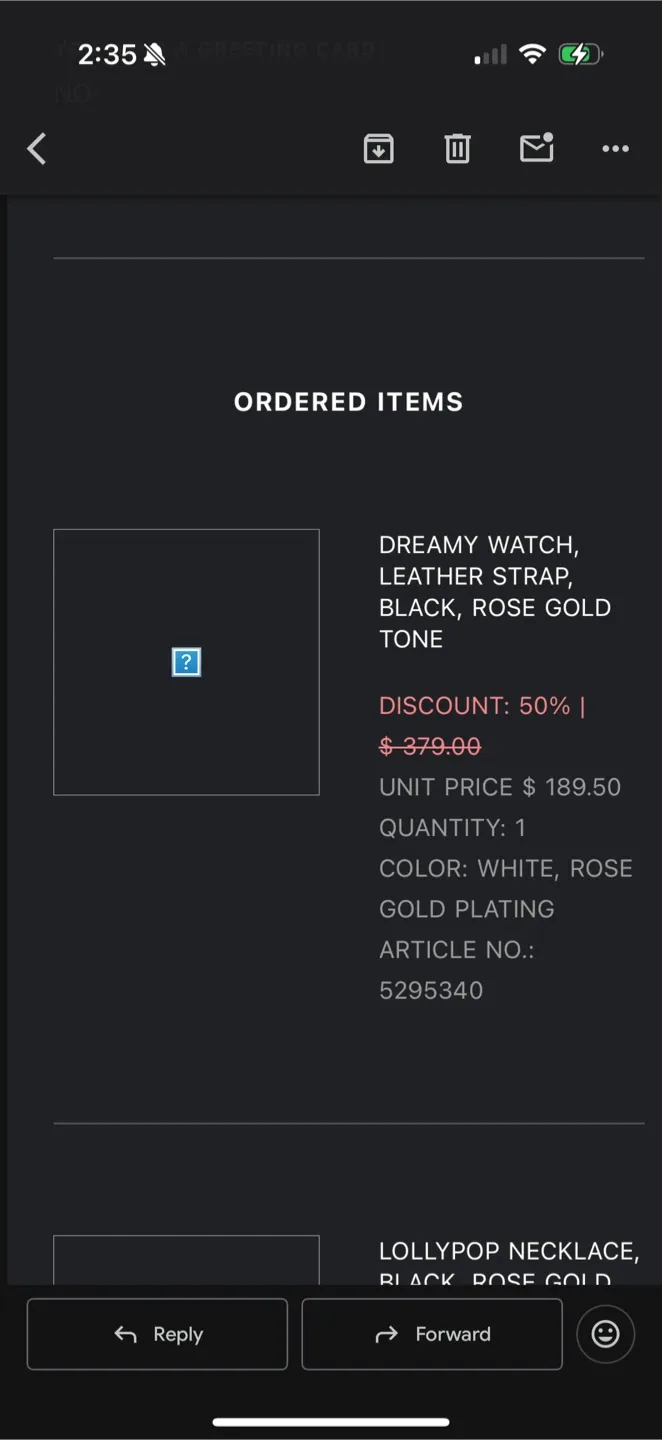
Task: Open the more options ellipsis menu
Action: click(615, 149)
